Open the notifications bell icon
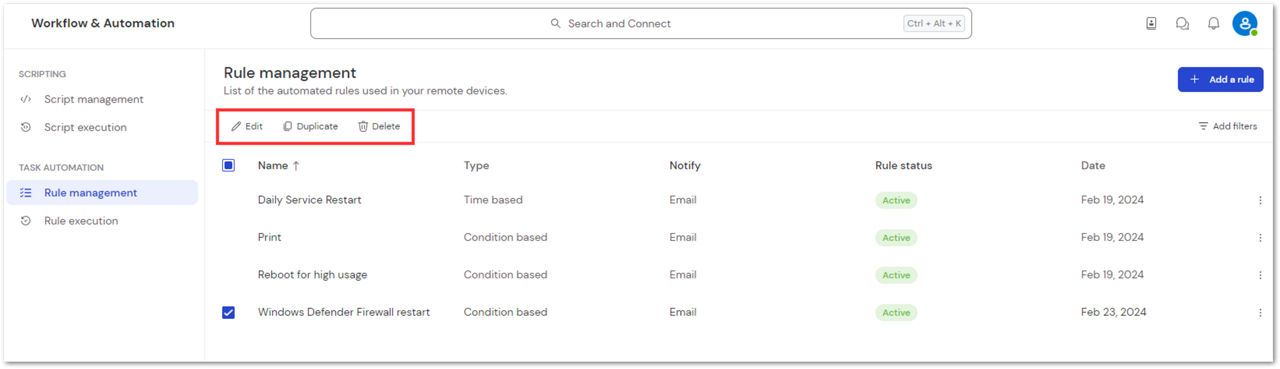The image size is (1280, 369). [x=1213, y=24]
